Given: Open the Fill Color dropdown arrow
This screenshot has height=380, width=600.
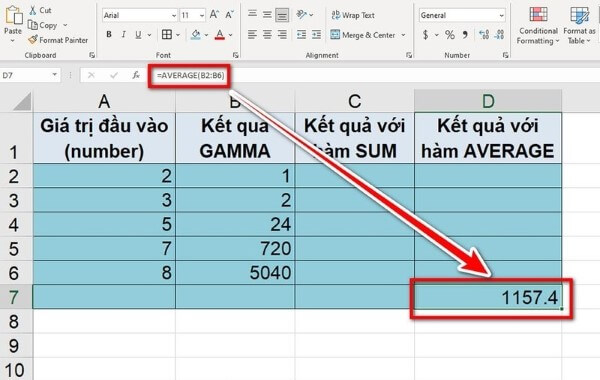Looking at the screenshot, I should pos(206,35).
